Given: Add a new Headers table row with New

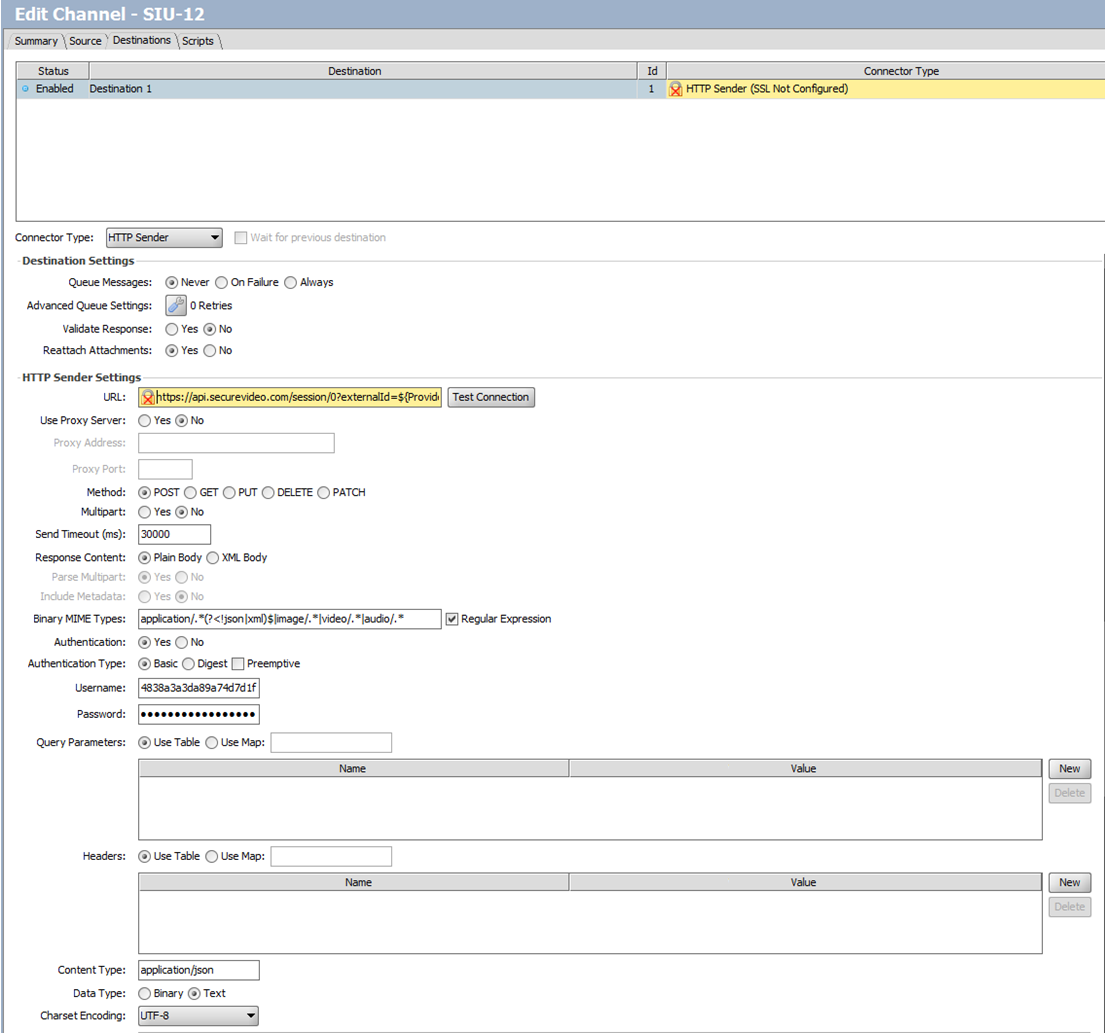Looking at the screenshot, I should (1069, 882).
